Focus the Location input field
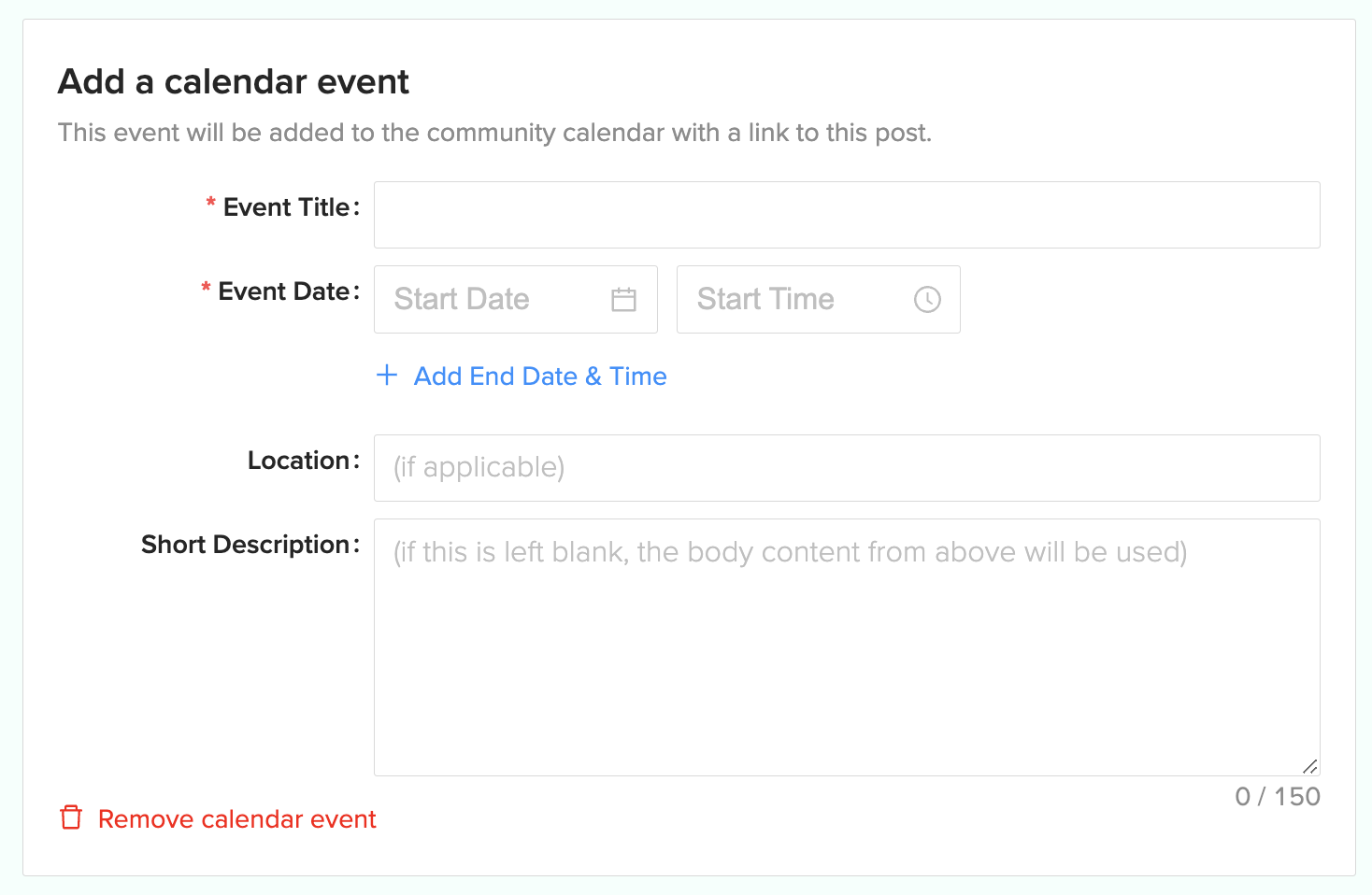1372x895 pixels. click(x=847, y=468)
